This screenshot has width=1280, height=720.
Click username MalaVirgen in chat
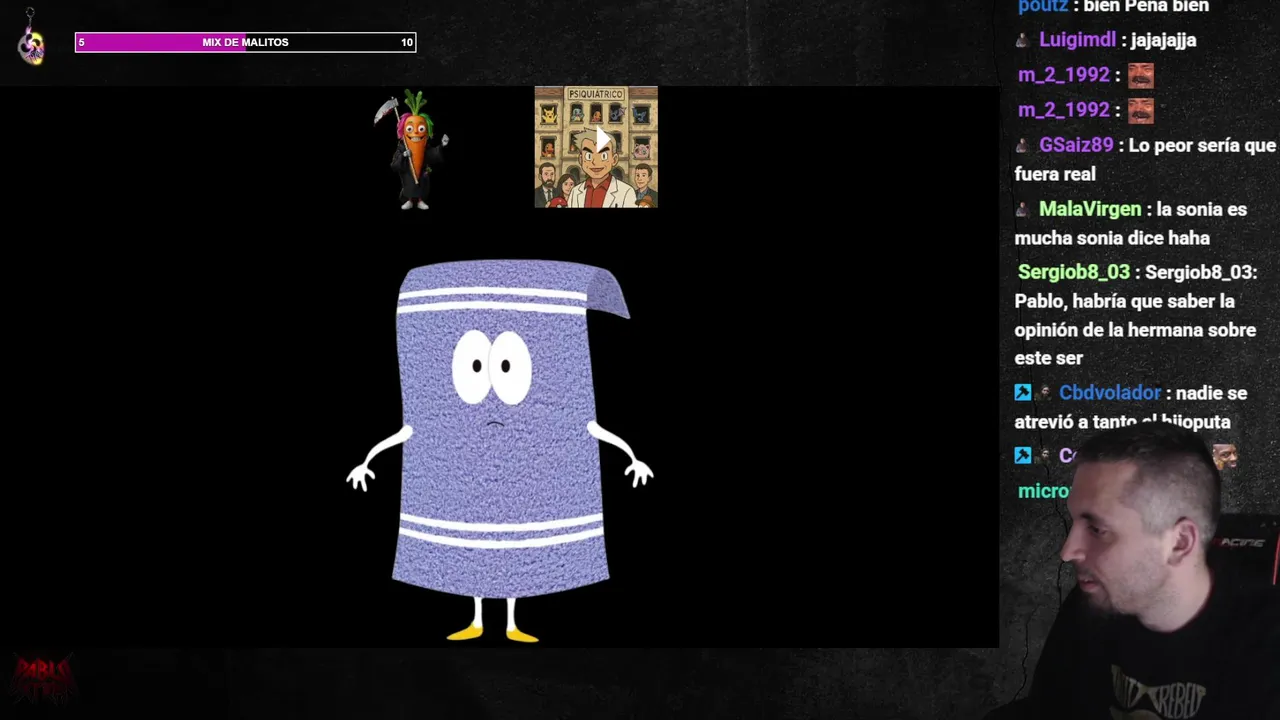click(1090, 209)
